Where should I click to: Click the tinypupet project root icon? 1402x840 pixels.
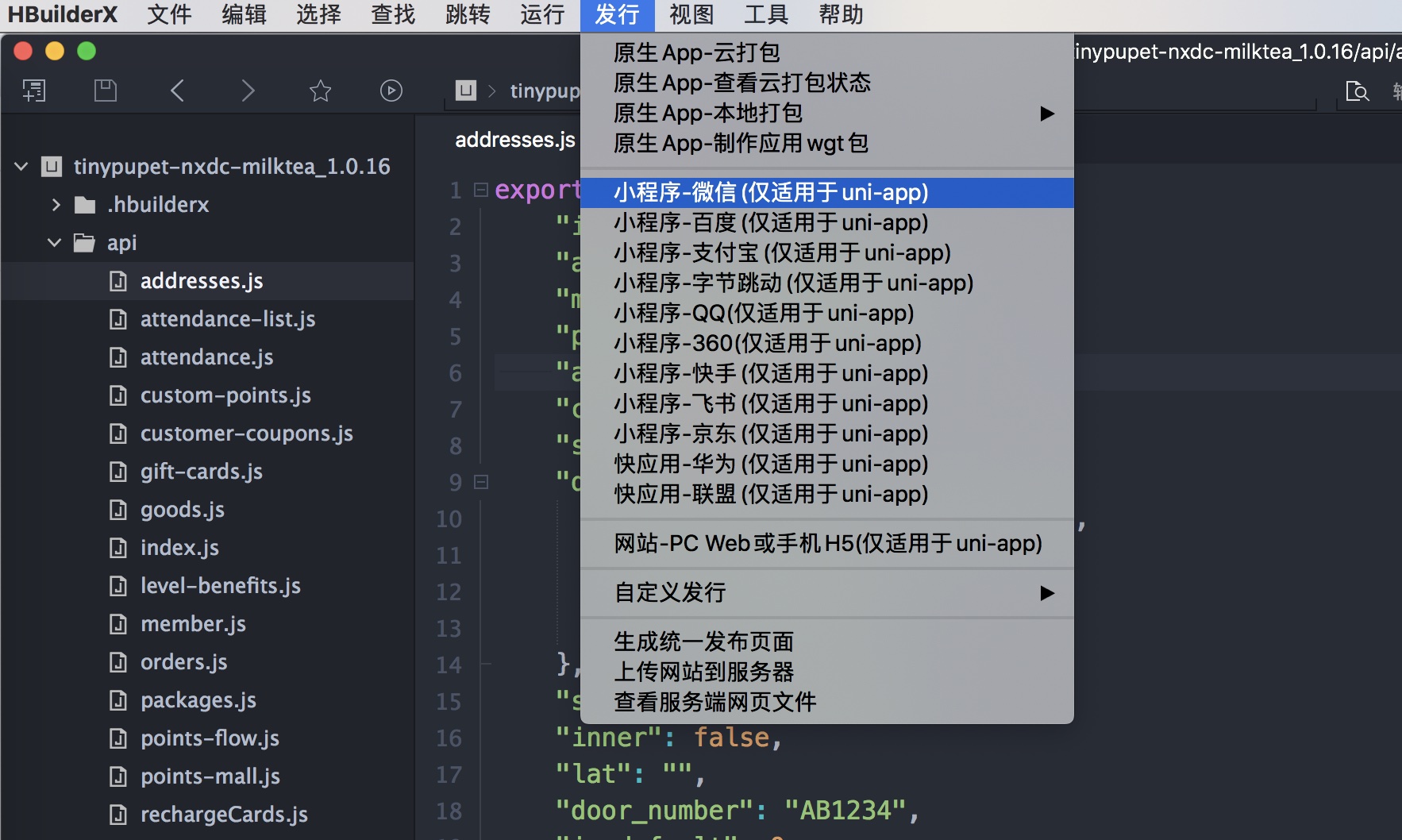[x=52, y=167]
